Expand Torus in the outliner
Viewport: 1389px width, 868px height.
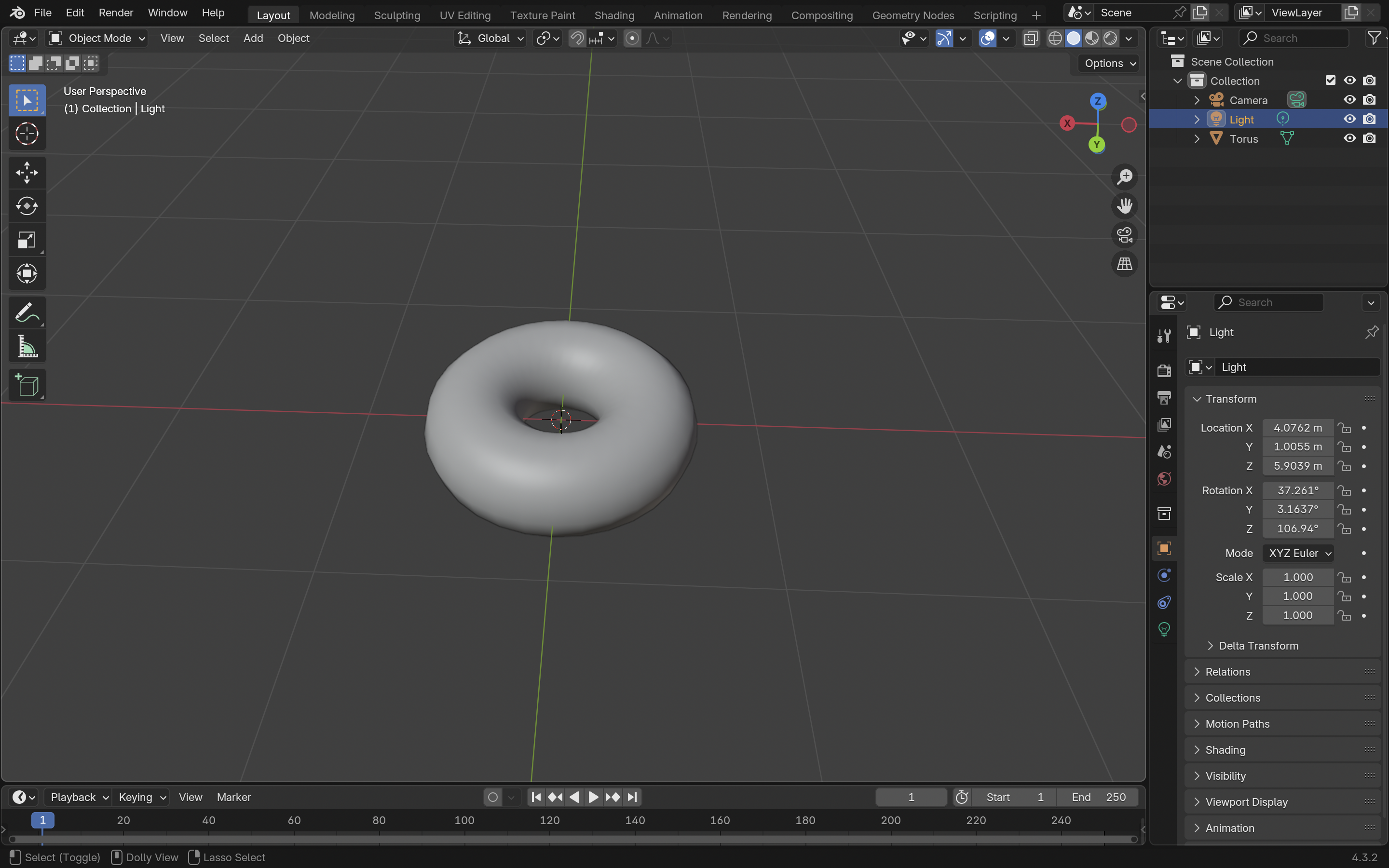(x=1197, y=139)
